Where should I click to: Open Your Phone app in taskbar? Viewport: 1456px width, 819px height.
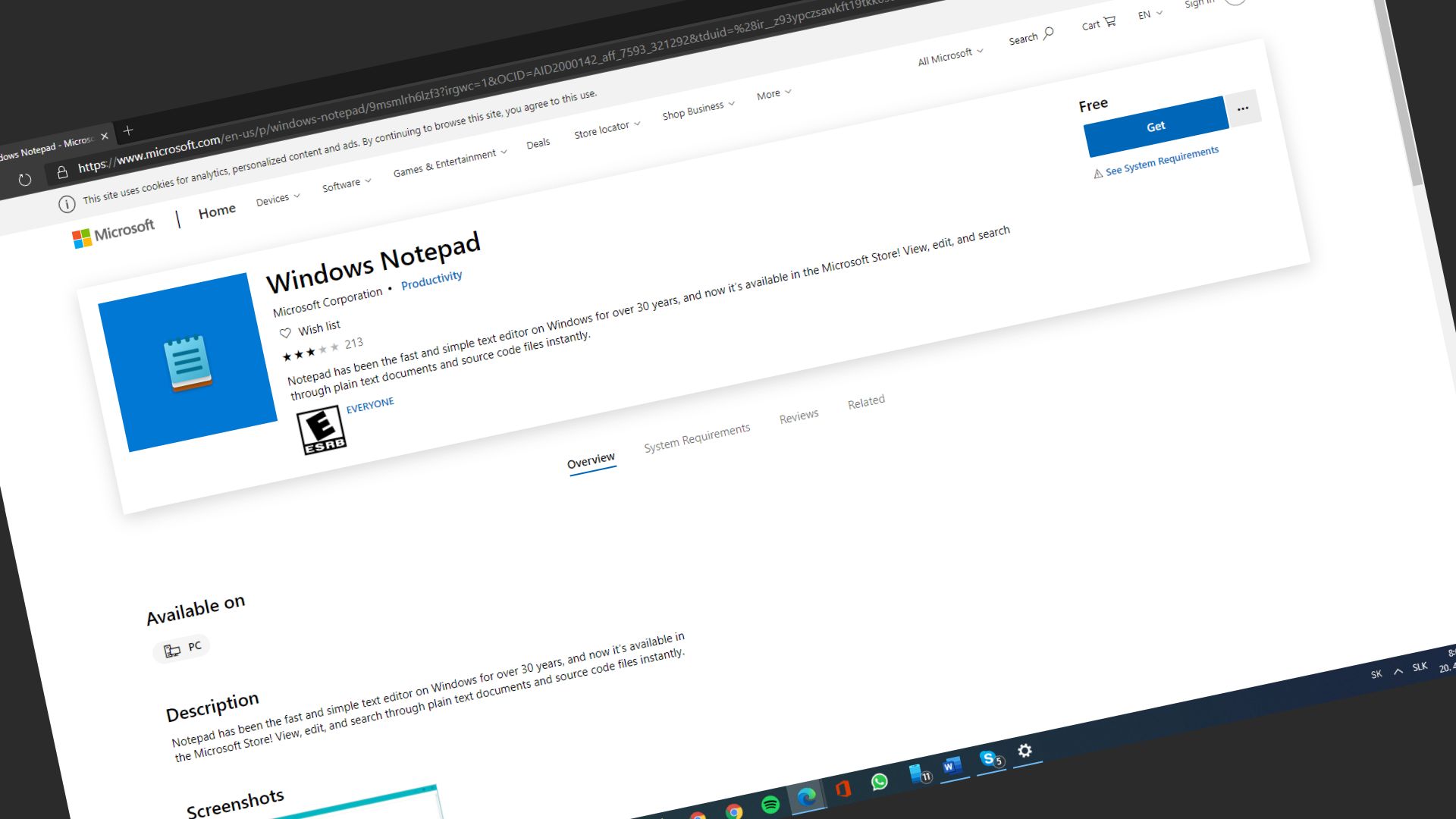(x=919, y=774)
